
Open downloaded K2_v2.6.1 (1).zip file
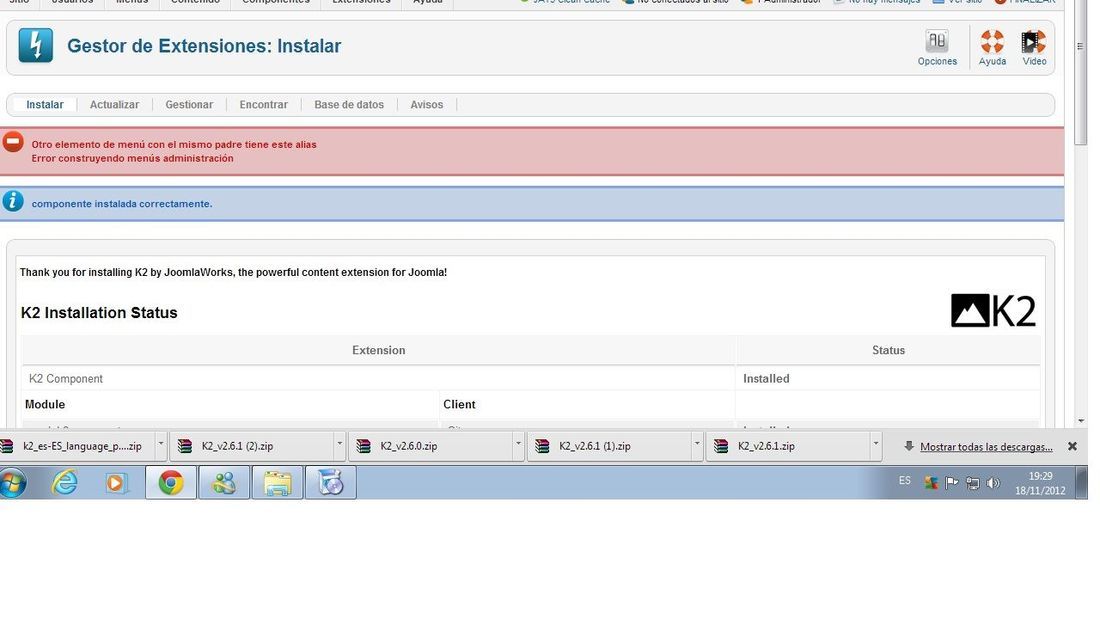(610, 446)
